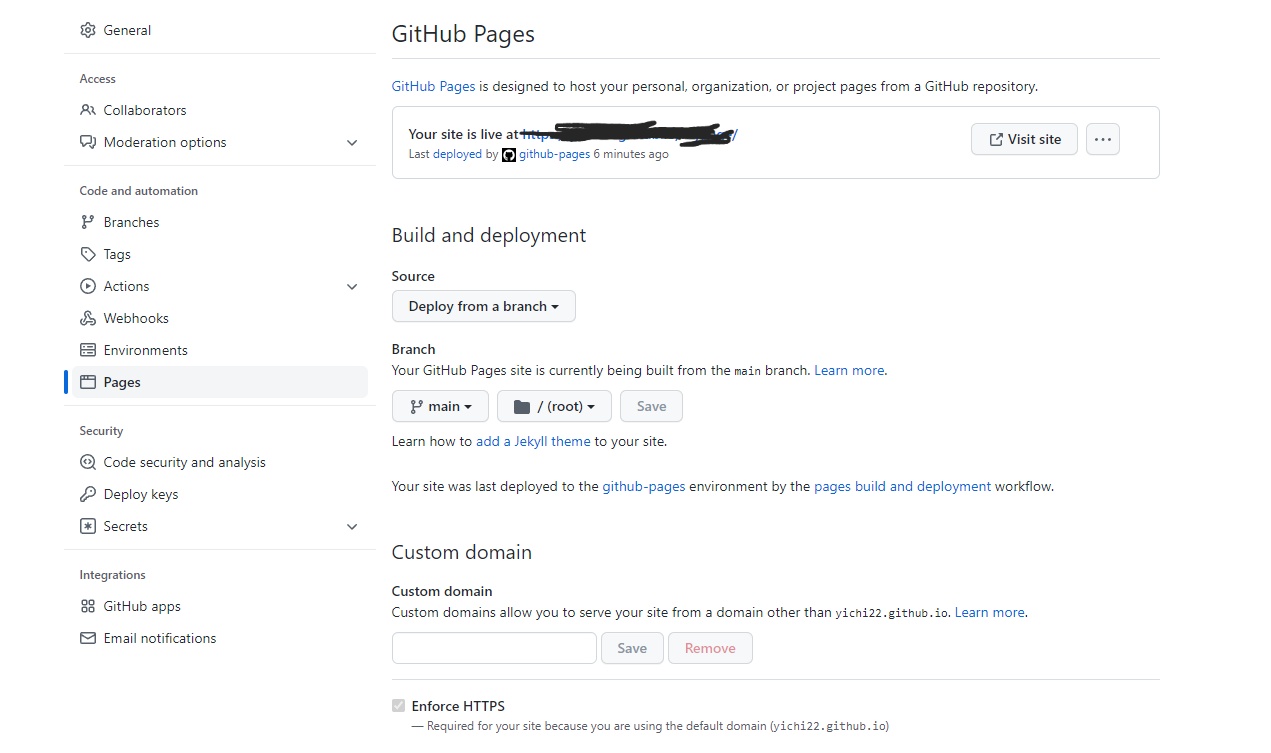Open the Deploy from a branch dropdown
The image size is (1271, 753).
click(x=484, y=306)
